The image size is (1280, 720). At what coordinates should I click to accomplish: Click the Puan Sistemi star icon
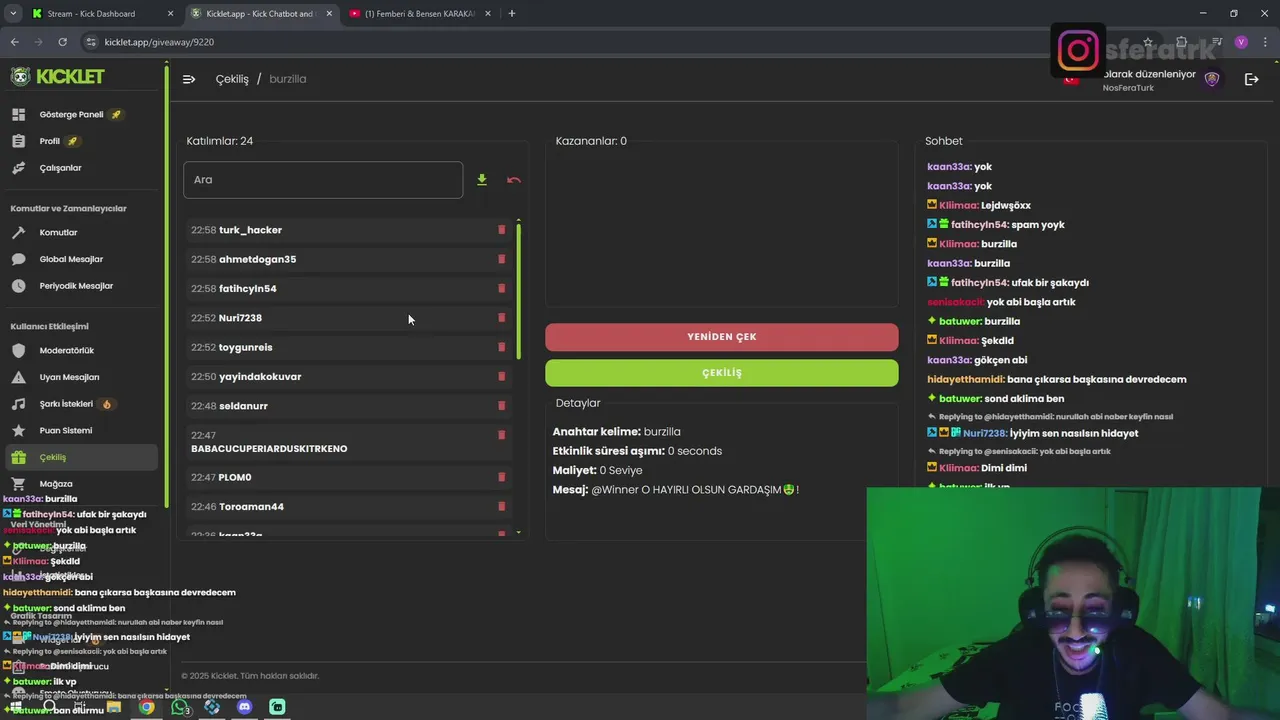coord(18,431)
